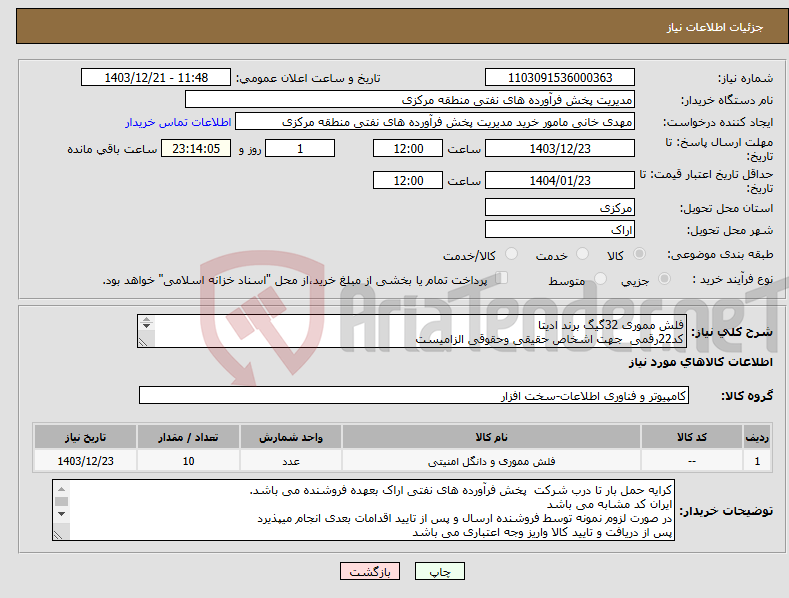Click the بازگشت (back) button
The image size is (789, 598).
(x=370, y=571)
